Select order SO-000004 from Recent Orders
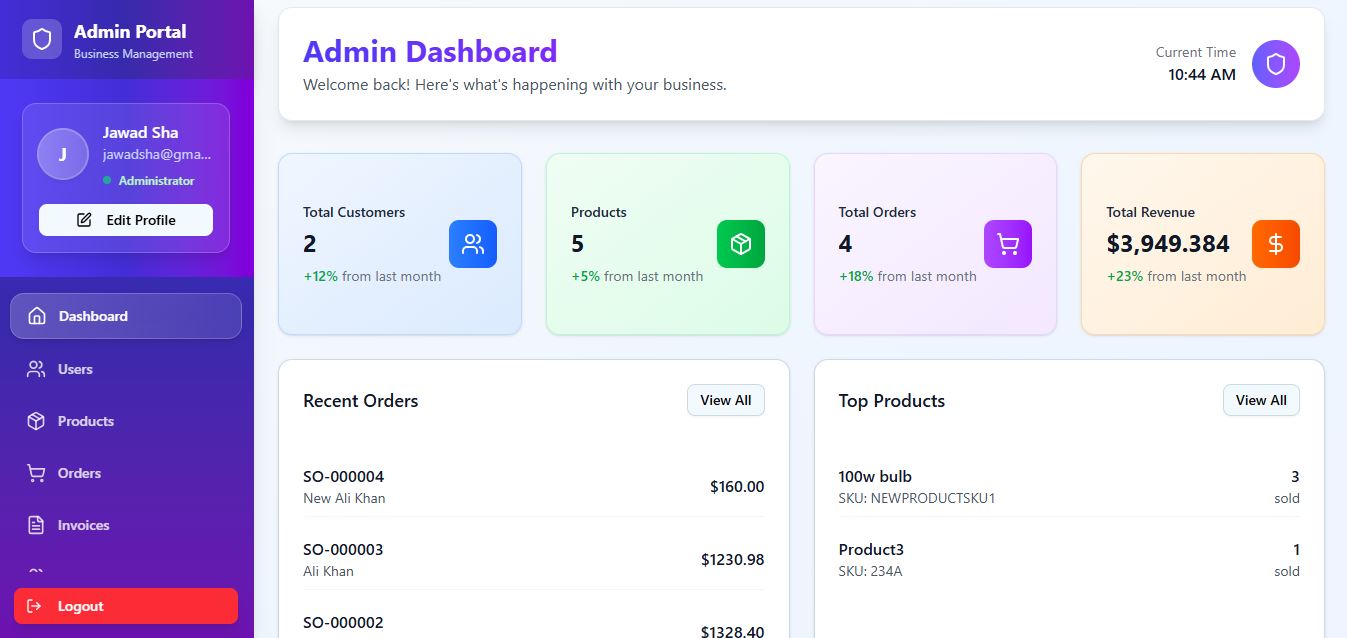This screenshot has height=638, width=1347. [x=343, y=476]
